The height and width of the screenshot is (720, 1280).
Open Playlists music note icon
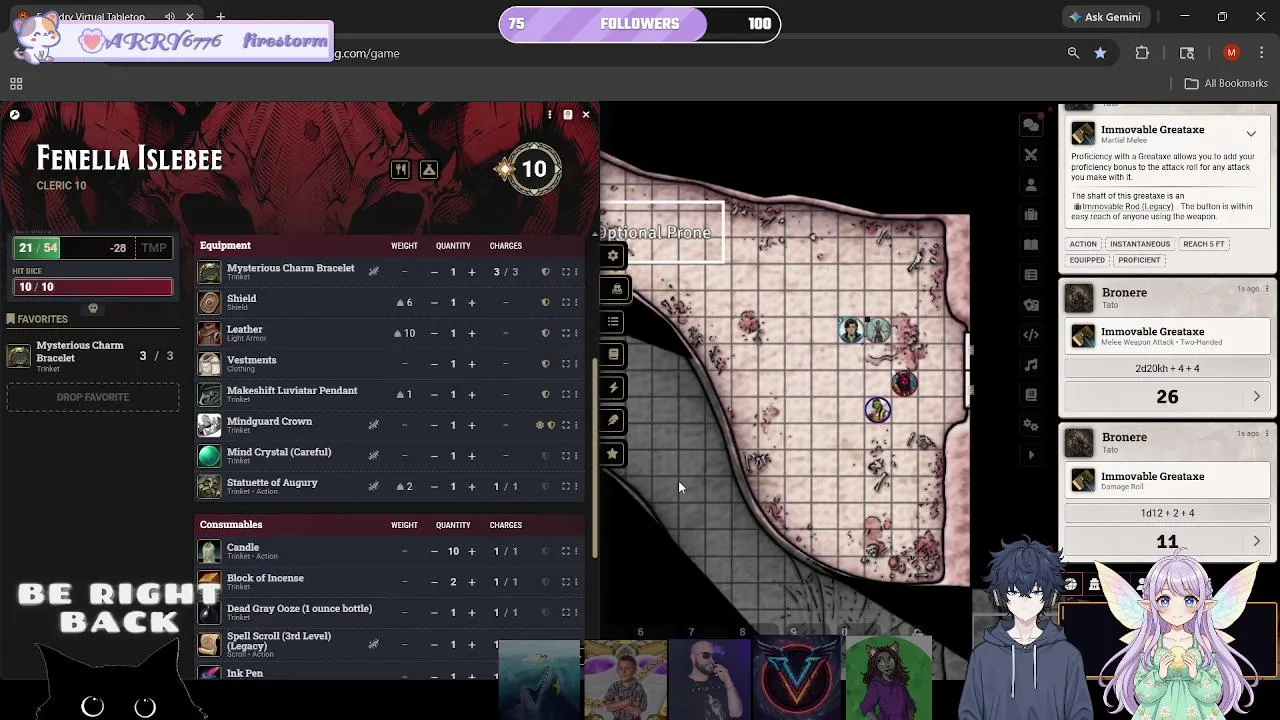coord(1031,365)
